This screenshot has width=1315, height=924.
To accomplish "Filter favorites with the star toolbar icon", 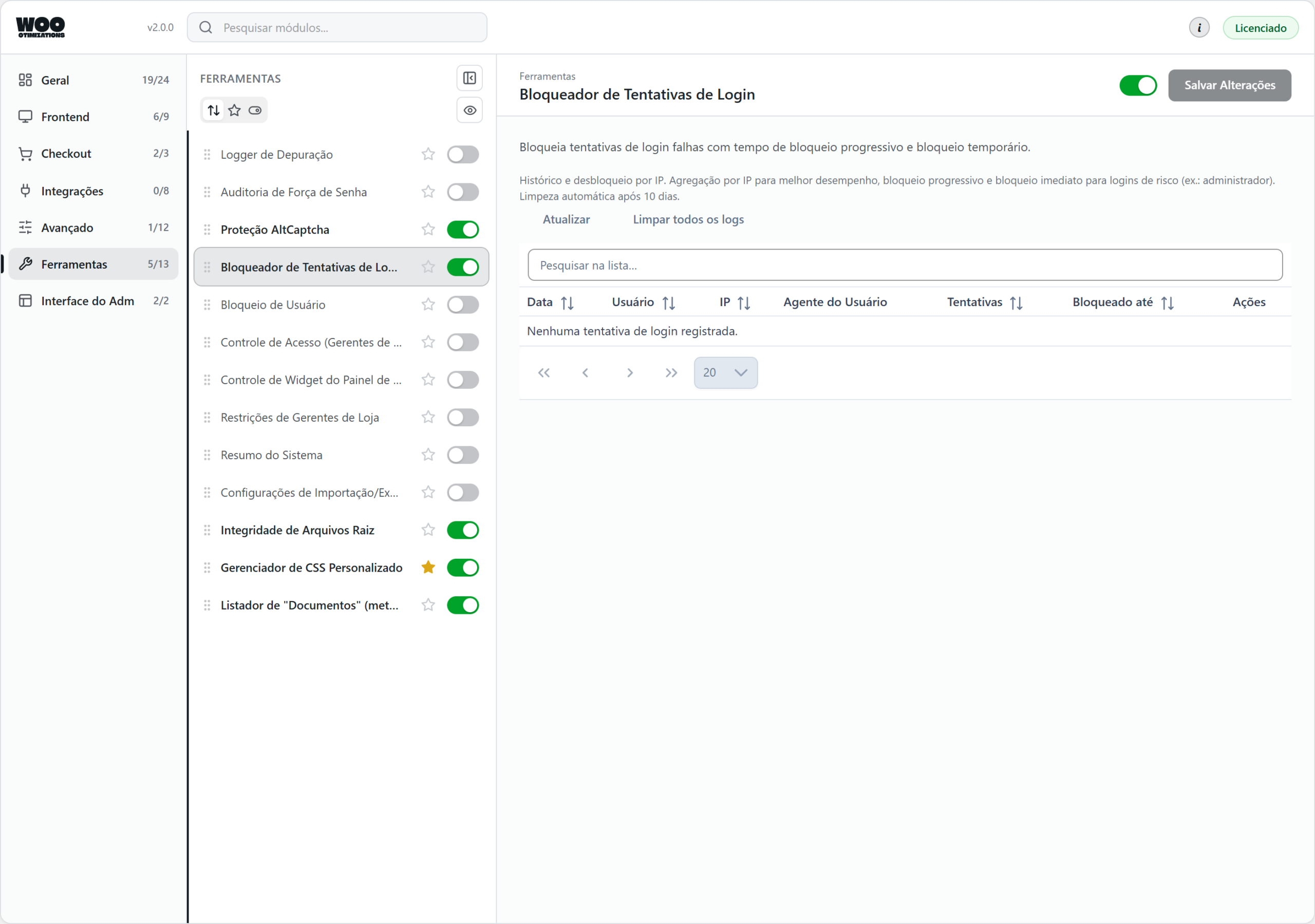I will 234,110.
